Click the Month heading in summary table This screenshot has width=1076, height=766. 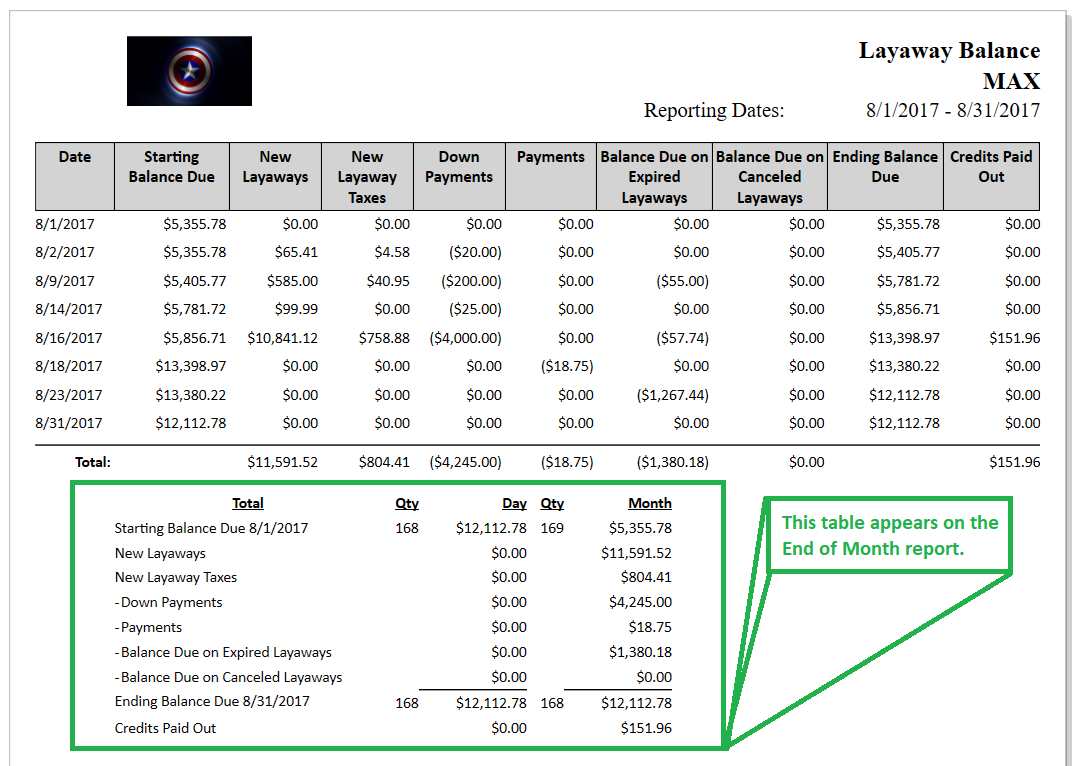[x=649, y=503]
